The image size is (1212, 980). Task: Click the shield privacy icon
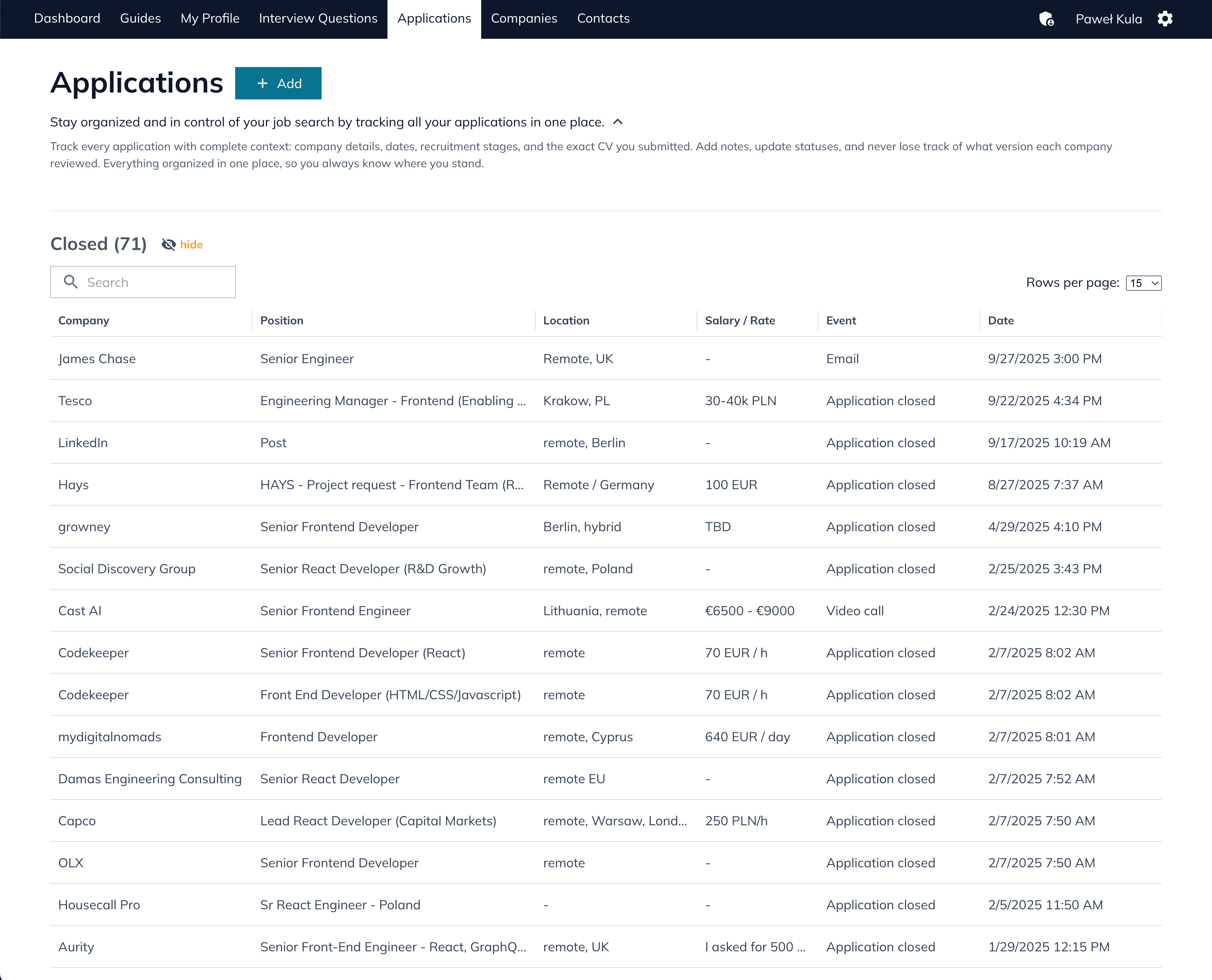(x=1046, y=19)
